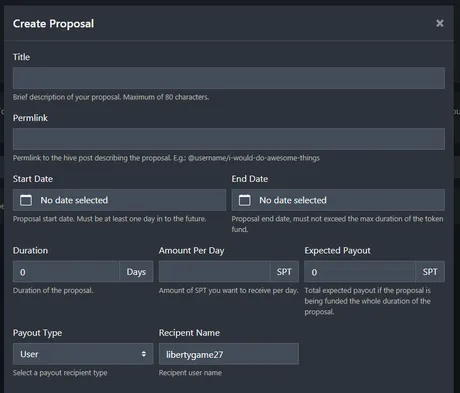Viewport: 460px width, 393px height.
Task: Click the Create Proposal heading
Action: click(x=53, y=24)
